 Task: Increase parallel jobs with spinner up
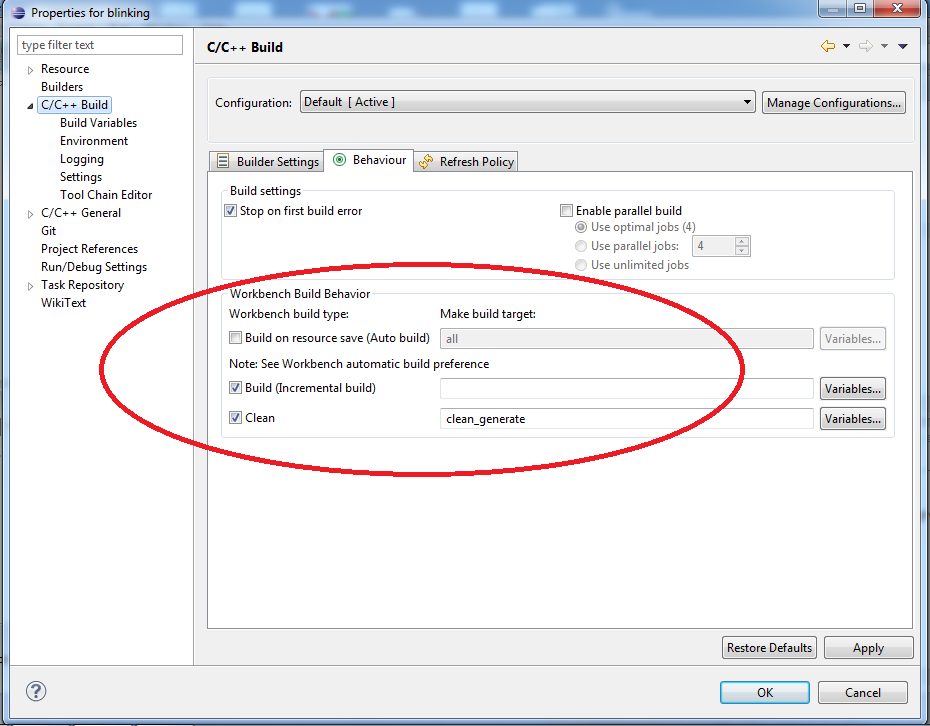coord(741,241)
